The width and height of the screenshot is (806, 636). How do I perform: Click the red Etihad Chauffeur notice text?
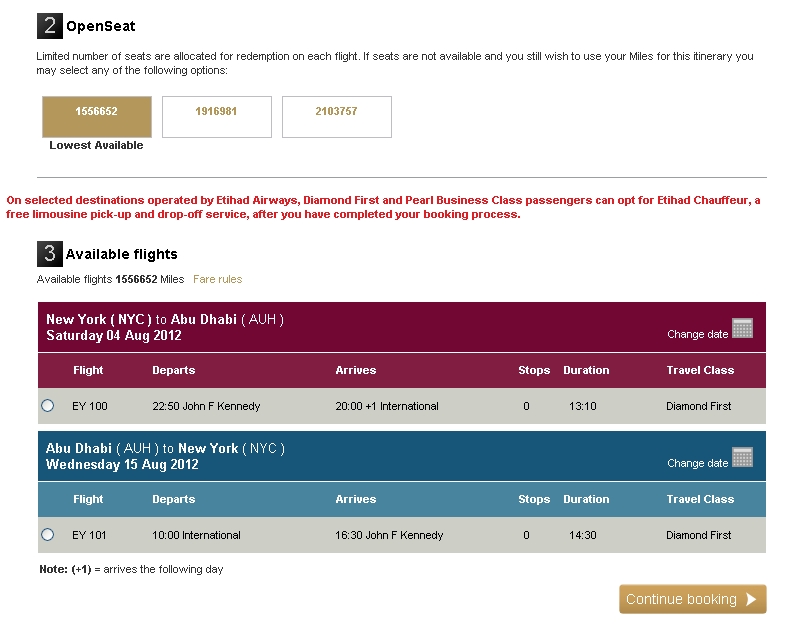click(383, 207)
